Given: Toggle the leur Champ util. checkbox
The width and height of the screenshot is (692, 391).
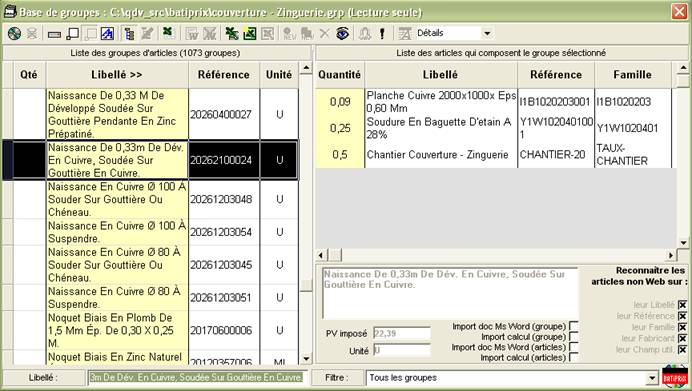Looking at the screenshot, I should point(682,350).
